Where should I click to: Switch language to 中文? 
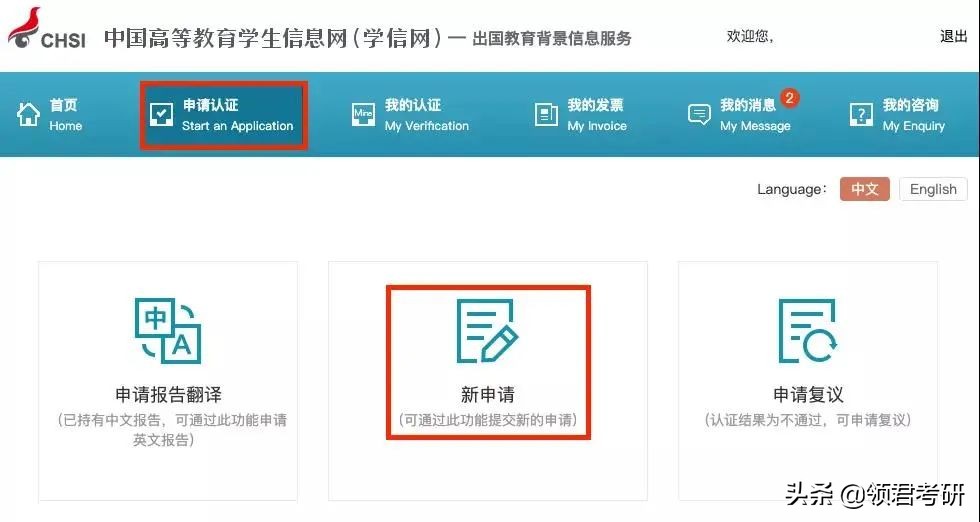[x=864, y=189]
